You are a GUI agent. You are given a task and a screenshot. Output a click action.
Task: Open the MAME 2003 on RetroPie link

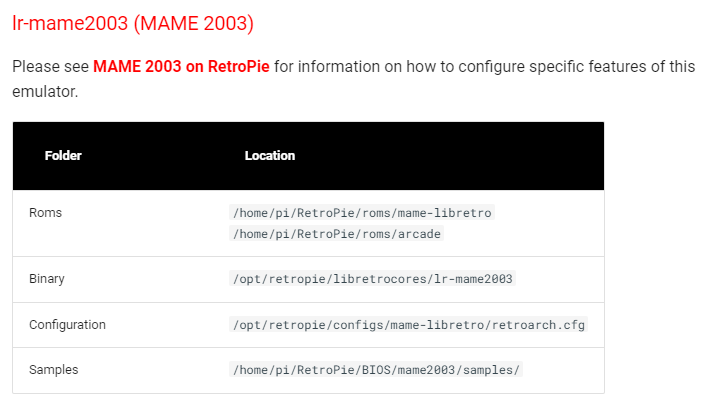181,67
